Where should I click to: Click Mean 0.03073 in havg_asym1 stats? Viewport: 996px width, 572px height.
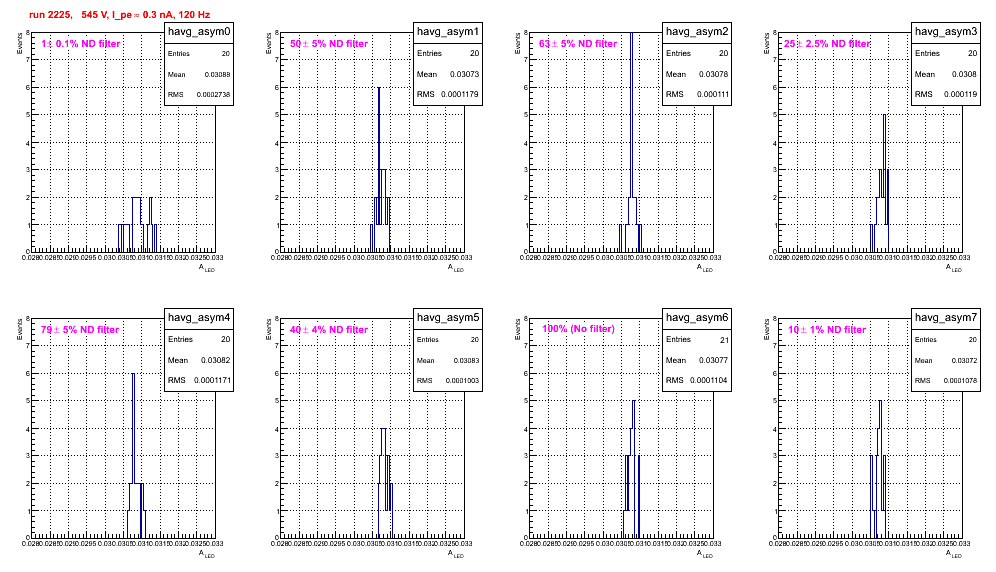(x=448, y=74)
